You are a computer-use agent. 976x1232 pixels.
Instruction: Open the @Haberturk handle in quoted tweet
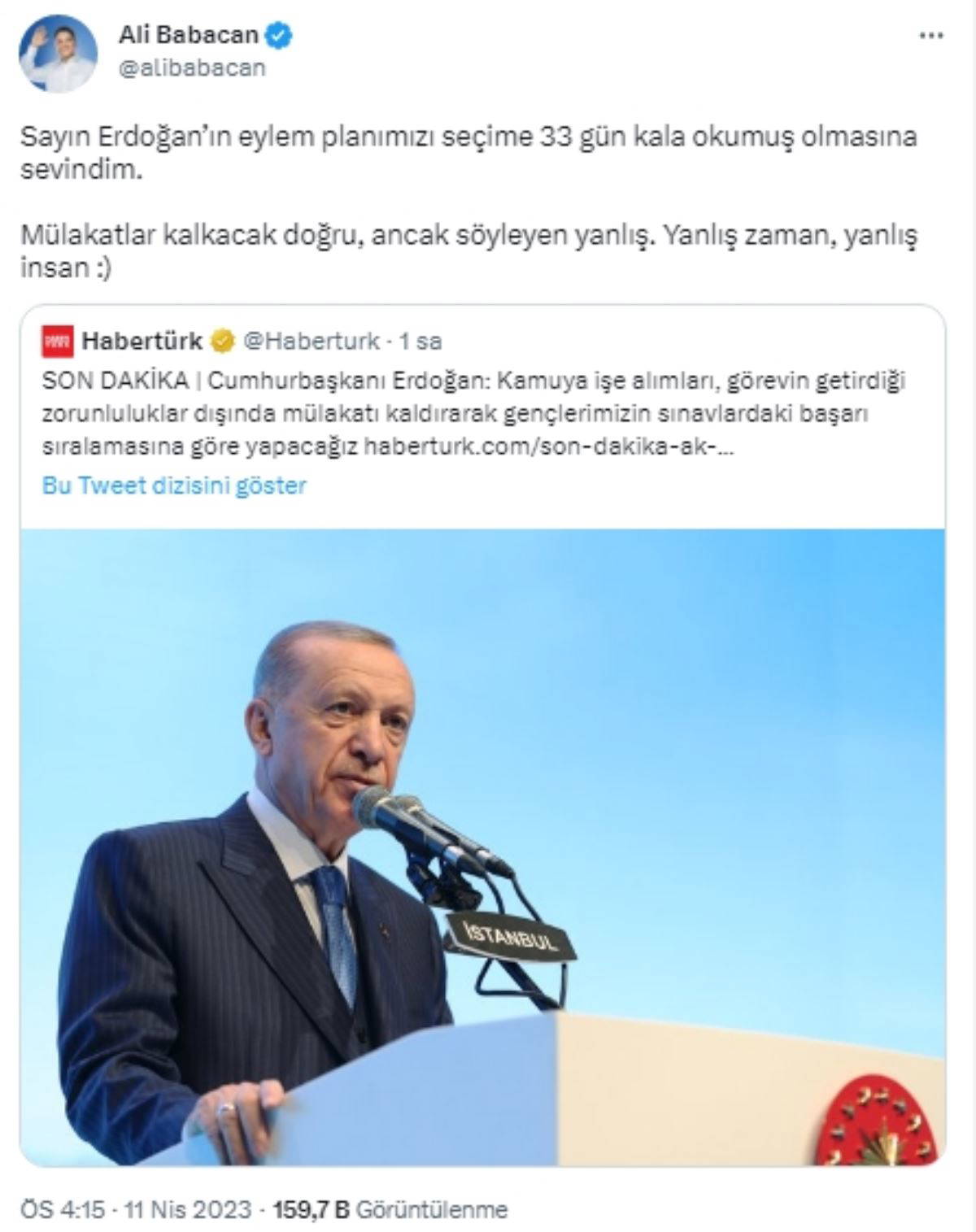click(312, 342)
